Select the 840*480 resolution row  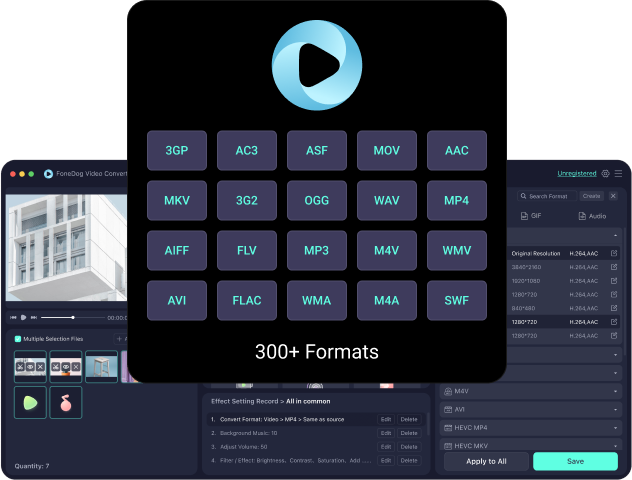[562, 308]
